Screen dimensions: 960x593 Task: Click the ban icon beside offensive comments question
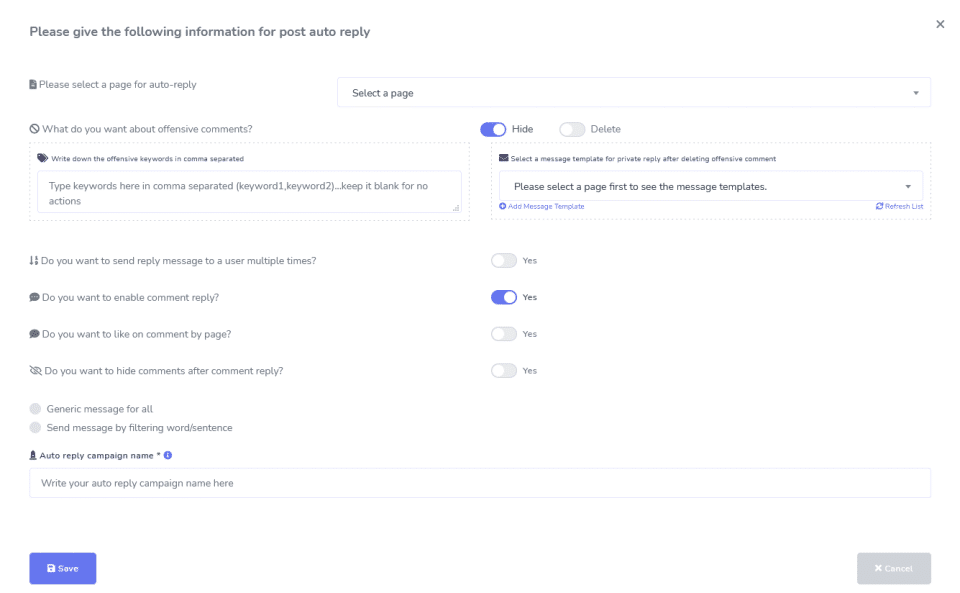(x=34, y=129)
